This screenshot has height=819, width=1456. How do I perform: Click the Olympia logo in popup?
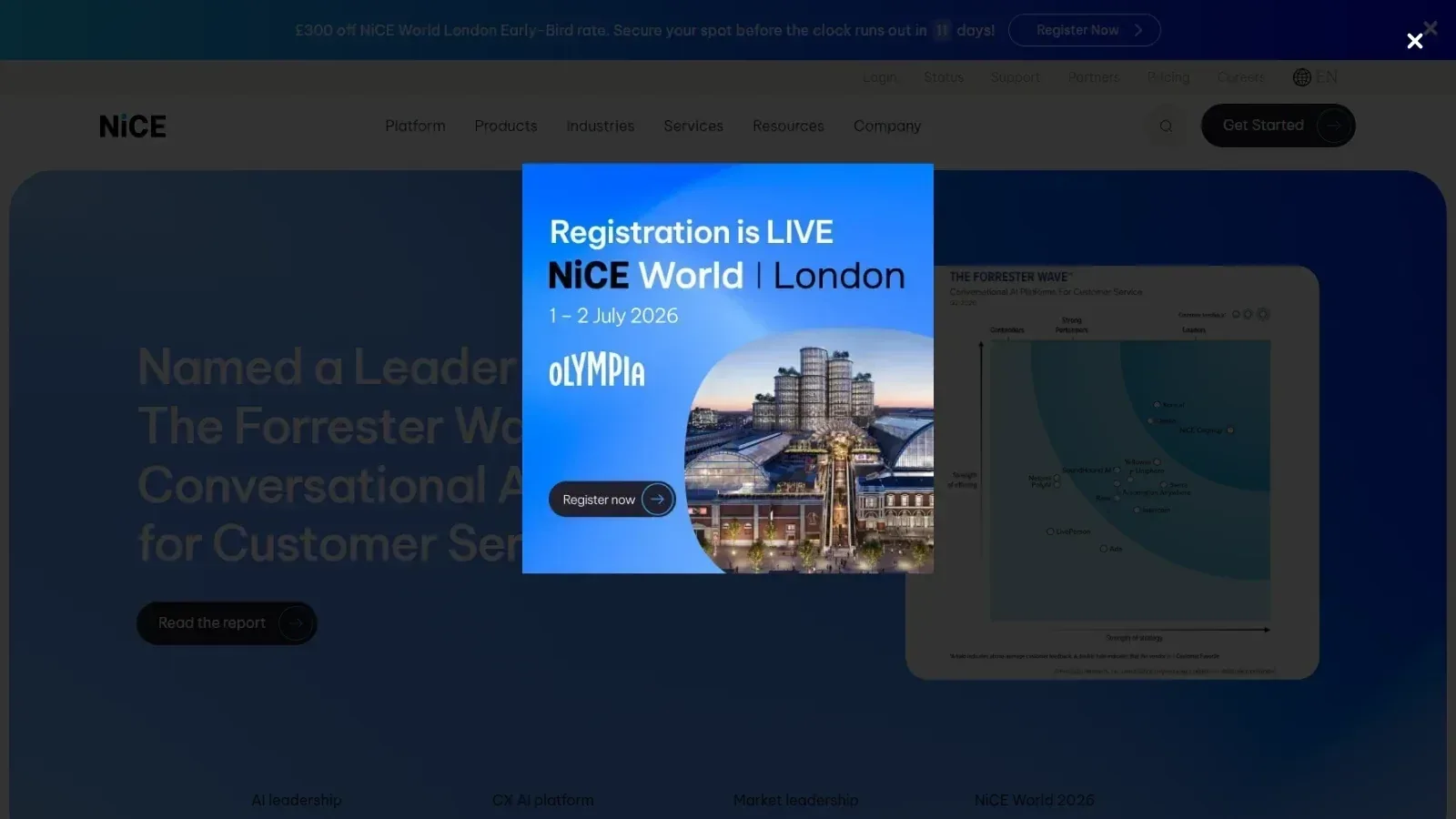[597, 370]
